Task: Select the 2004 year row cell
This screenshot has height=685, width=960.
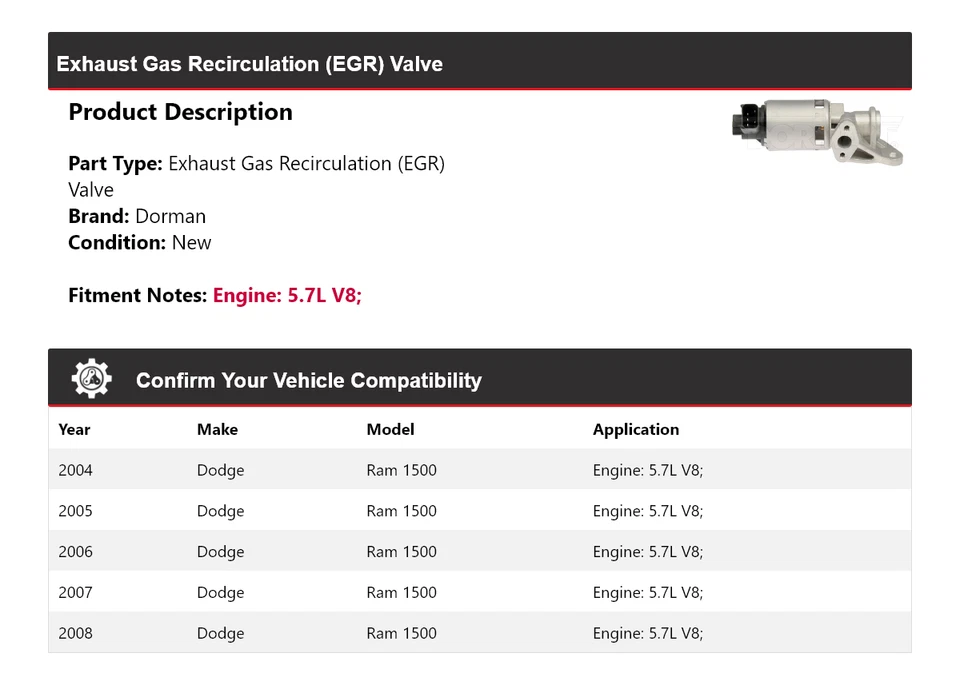Action: (75, 470)
